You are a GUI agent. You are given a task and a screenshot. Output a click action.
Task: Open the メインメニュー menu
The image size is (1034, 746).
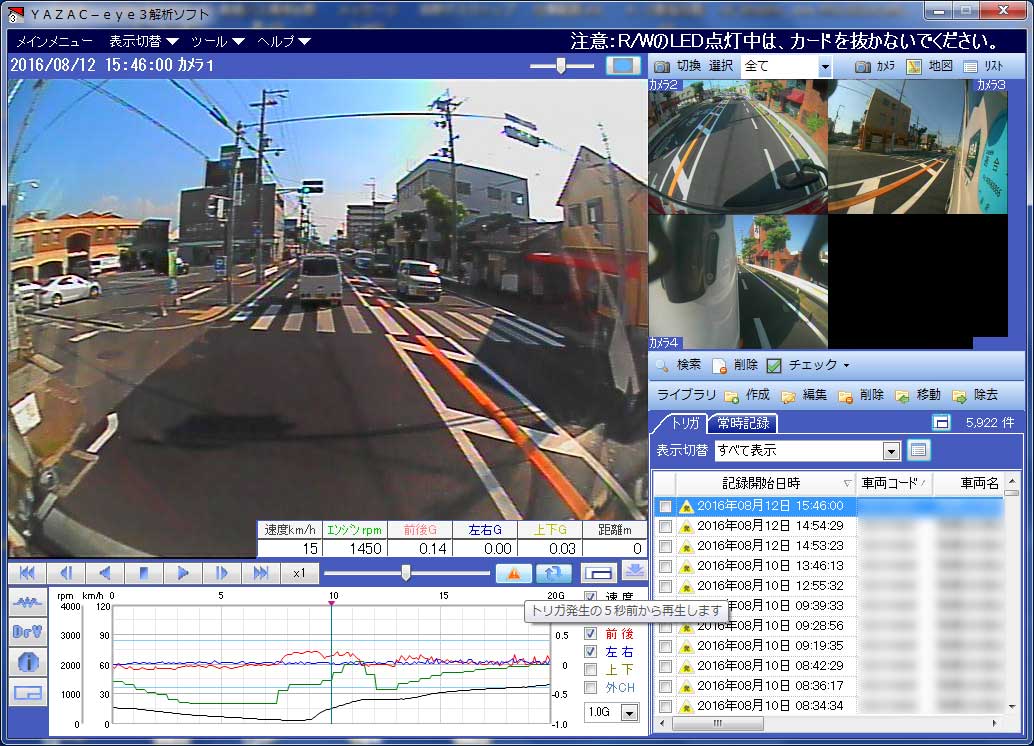pyautogui.click(x=54, y=41)
